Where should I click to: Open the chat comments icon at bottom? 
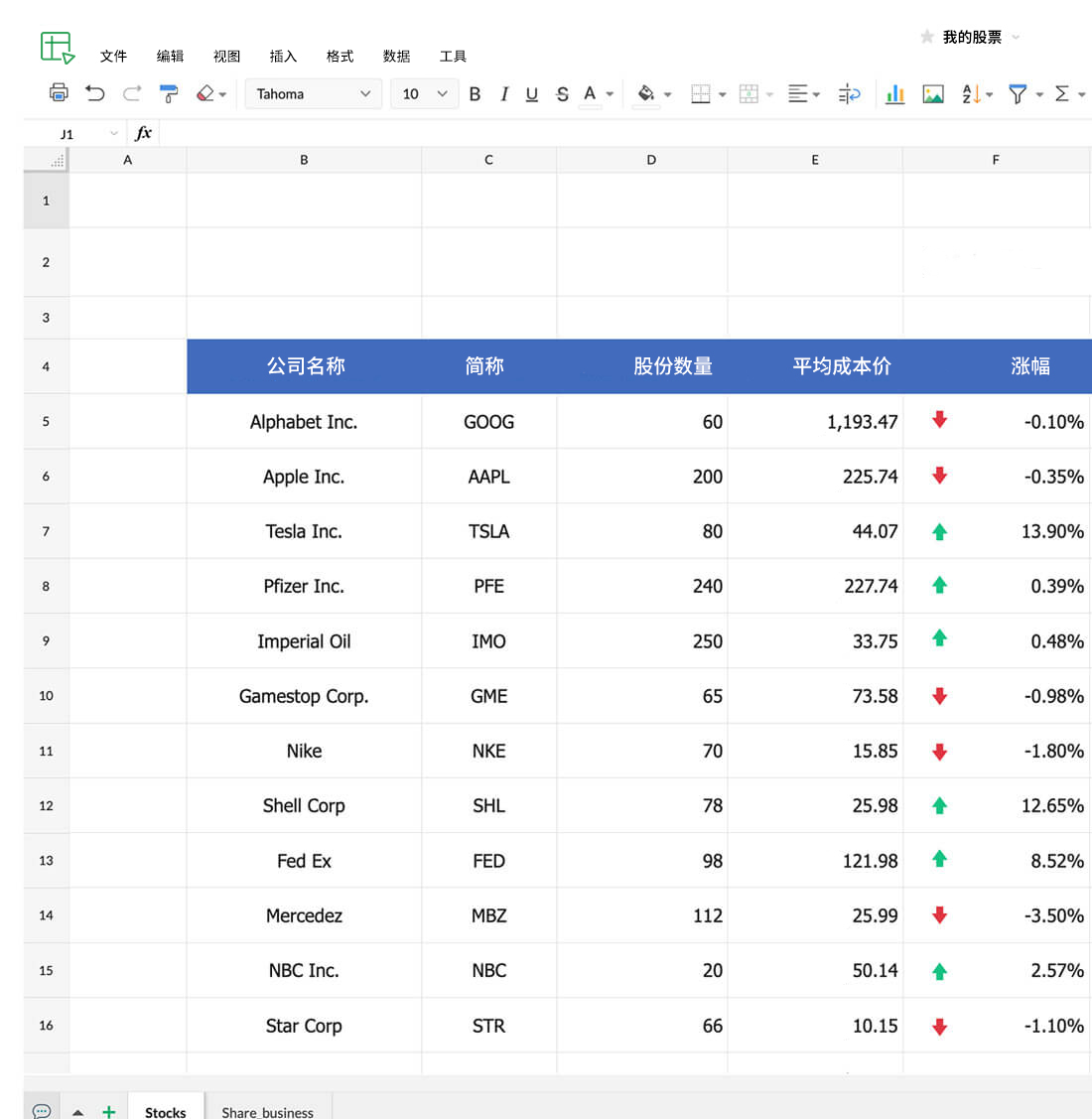coord(41,1110)
